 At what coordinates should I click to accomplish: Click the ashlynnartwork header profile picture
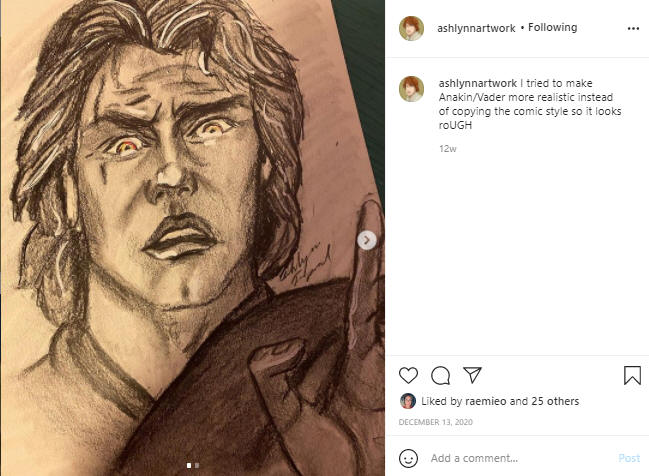(411, 28)
